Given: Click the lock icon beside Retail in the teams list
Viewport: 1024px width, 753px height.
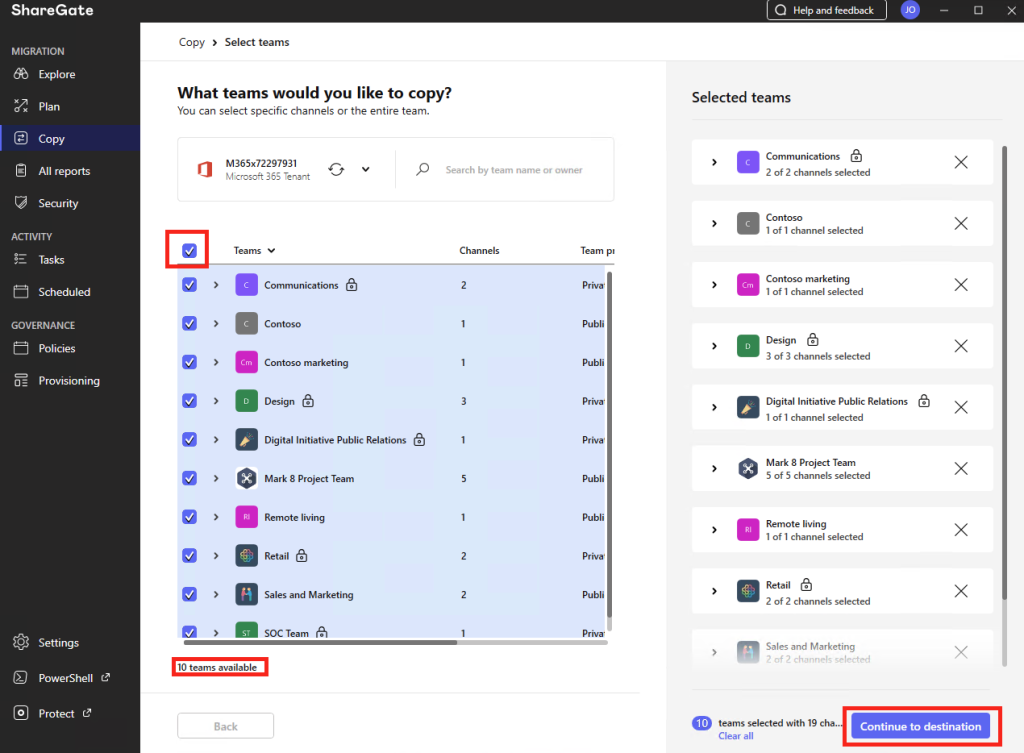Looking at the screenshot, I should coord(302,556).
